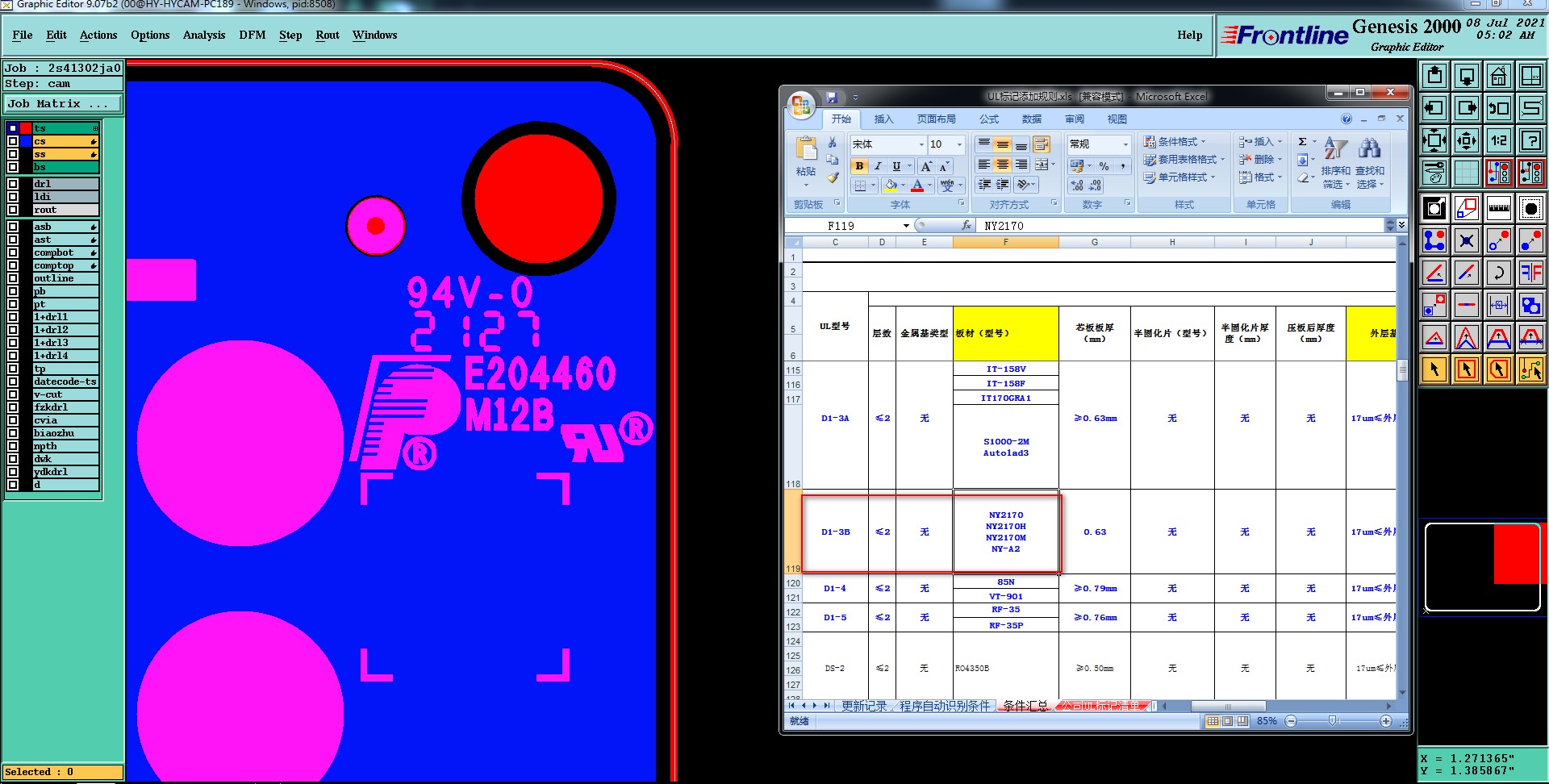The image size is (1549, 784).
Task: Open the number format 常规 dropdown
Action: tap(1125, 144)
